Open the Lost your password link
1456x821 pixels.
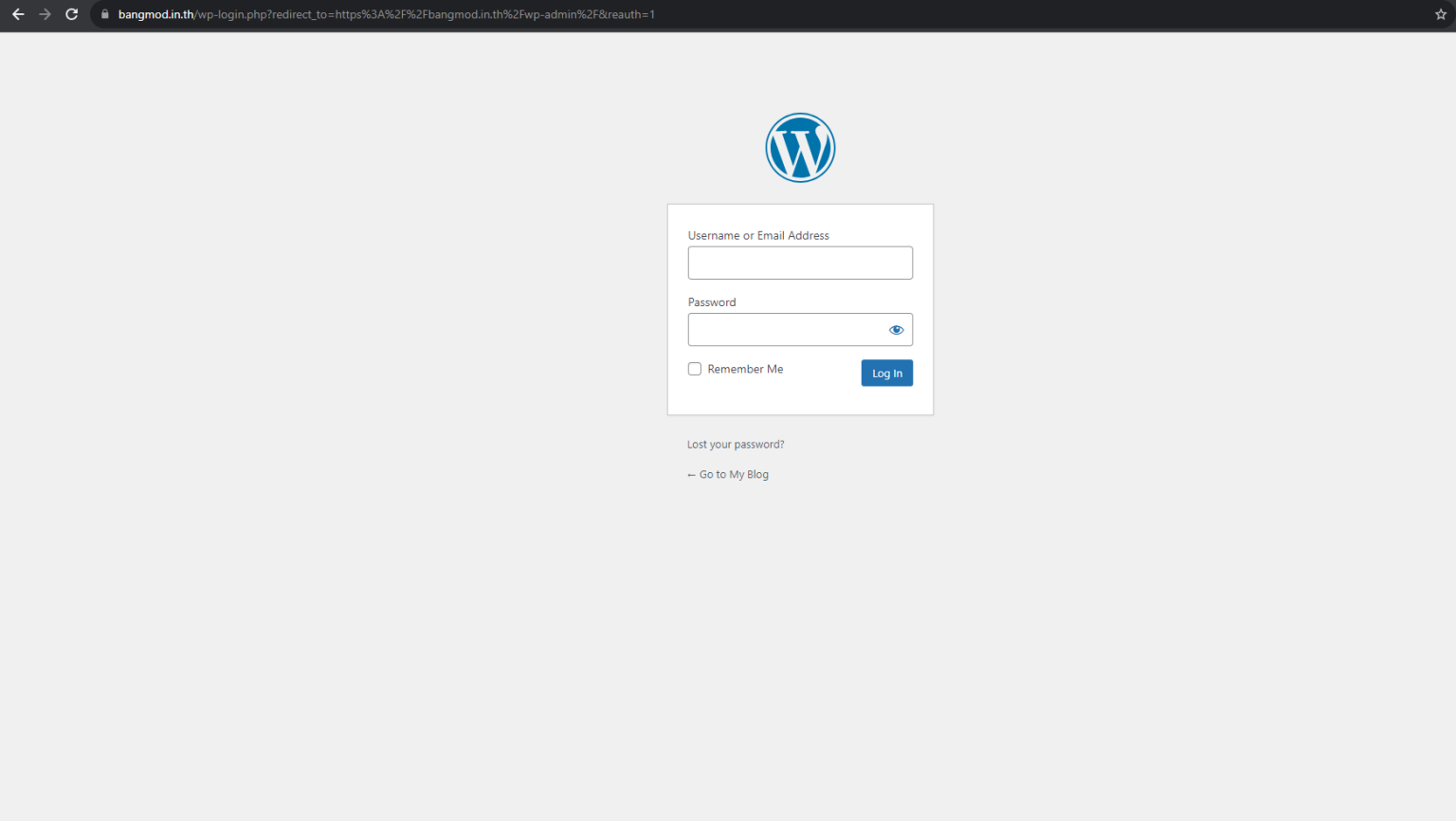pyautogui.click(x=736, y=444)
